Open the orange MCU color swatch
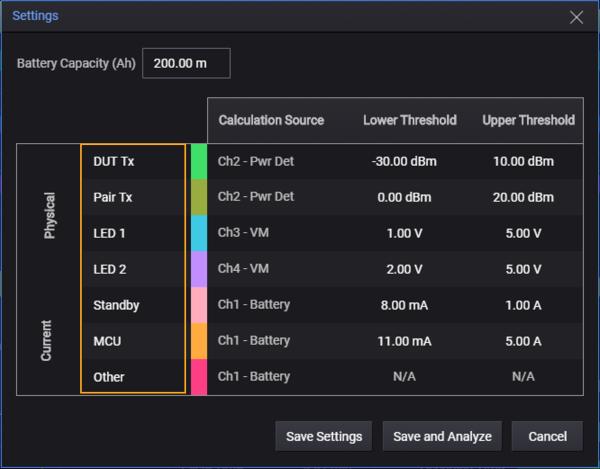 click(x=199, y=341)
